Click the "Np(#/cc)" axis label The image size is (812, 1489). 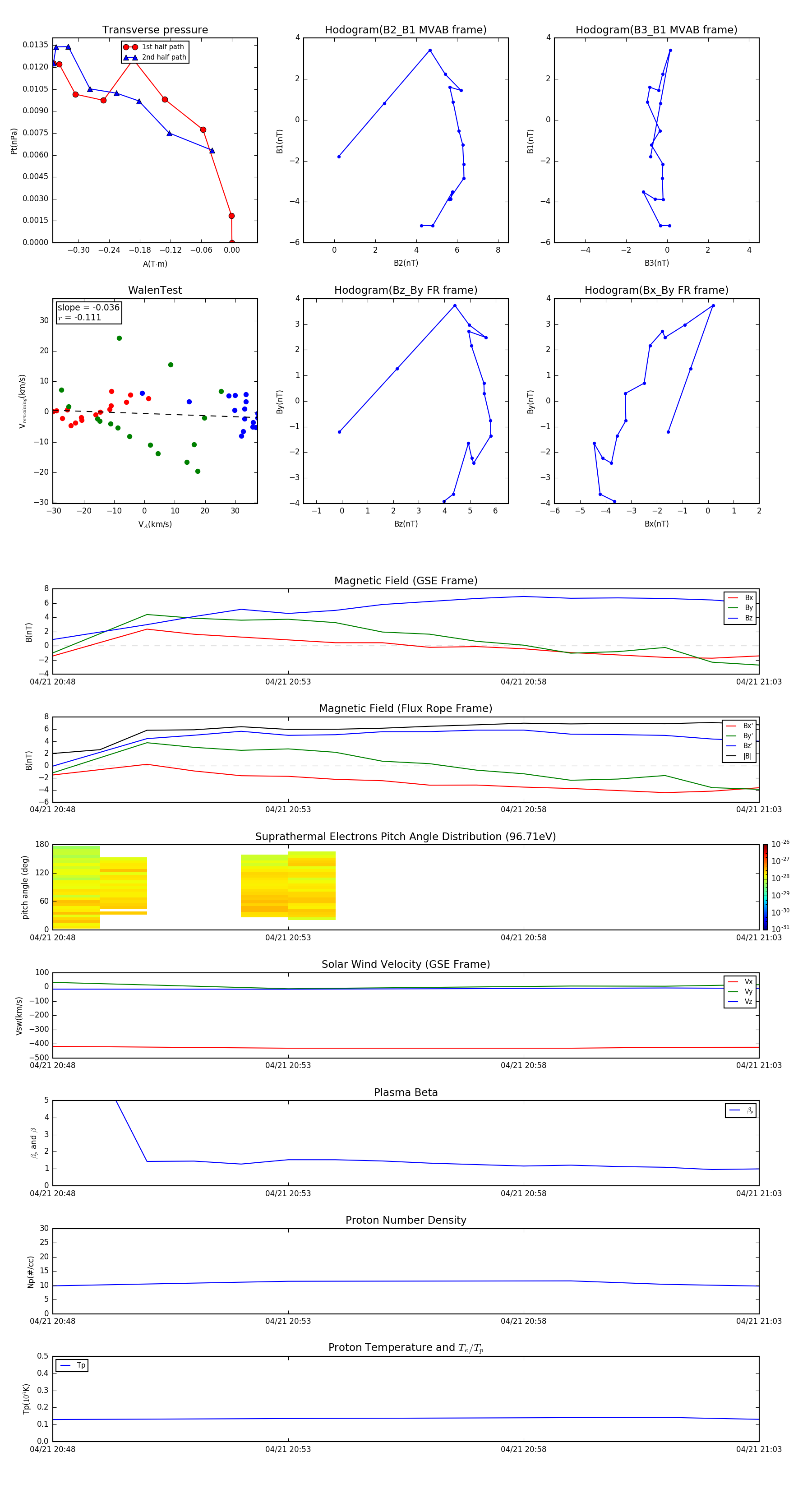(31, 1272)
